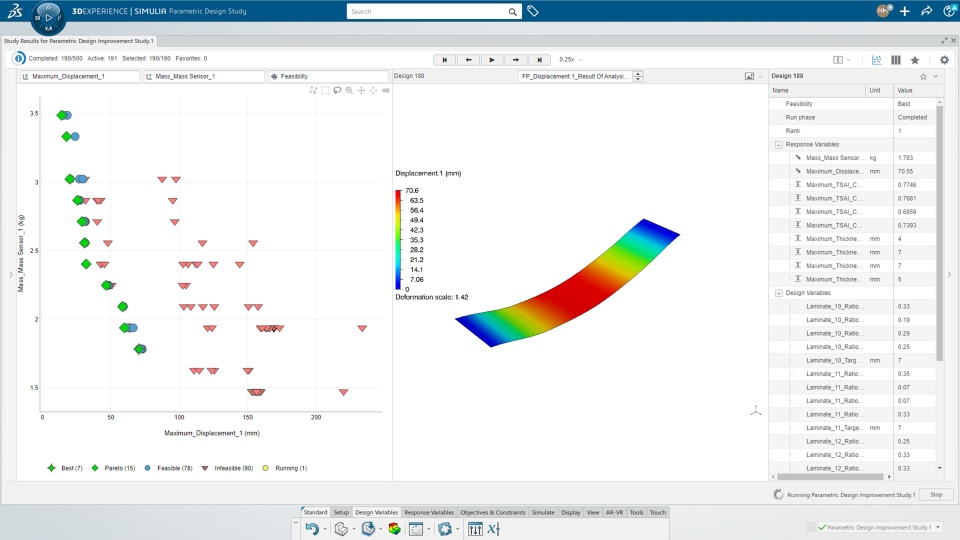Viewport: 960px width, 540px height.
Task: Select the scatter plot view icon
Action: (876, 60)
